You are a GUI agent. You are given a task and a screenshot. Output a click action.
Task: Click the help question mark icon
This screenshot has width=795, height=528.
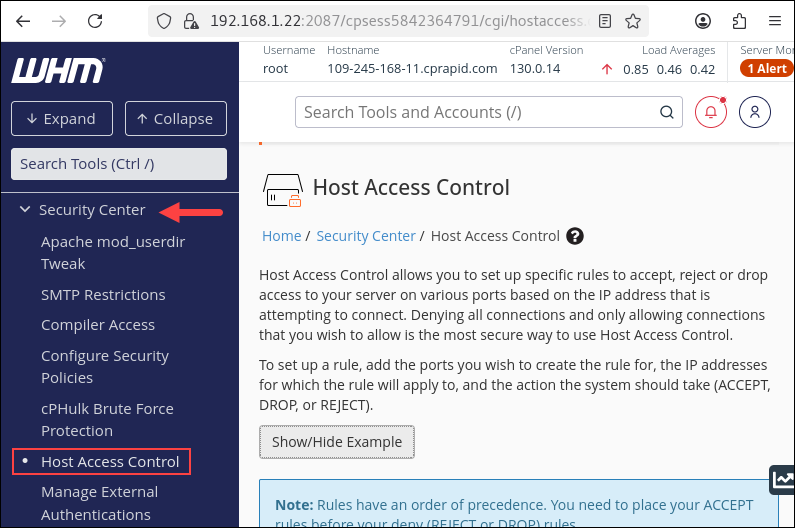(574, 237)
